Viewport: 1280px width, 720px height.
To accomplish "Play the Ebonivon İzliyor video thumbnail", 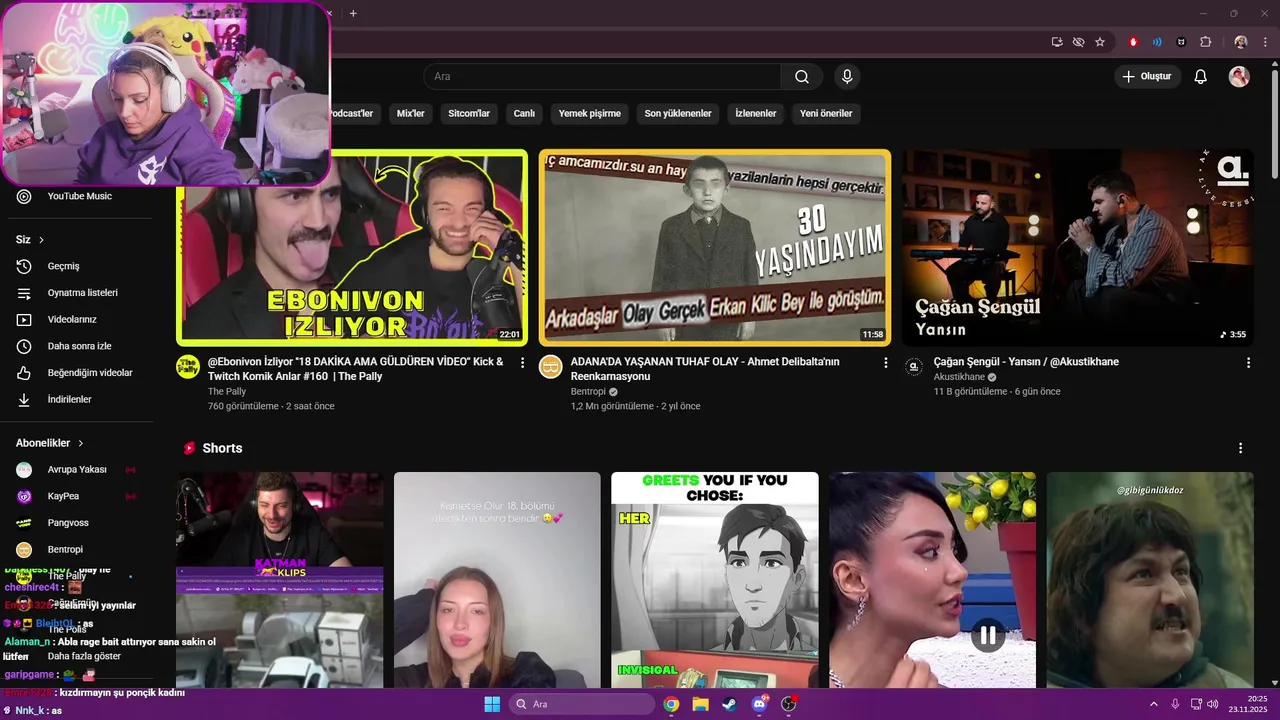I will [352, 248].
